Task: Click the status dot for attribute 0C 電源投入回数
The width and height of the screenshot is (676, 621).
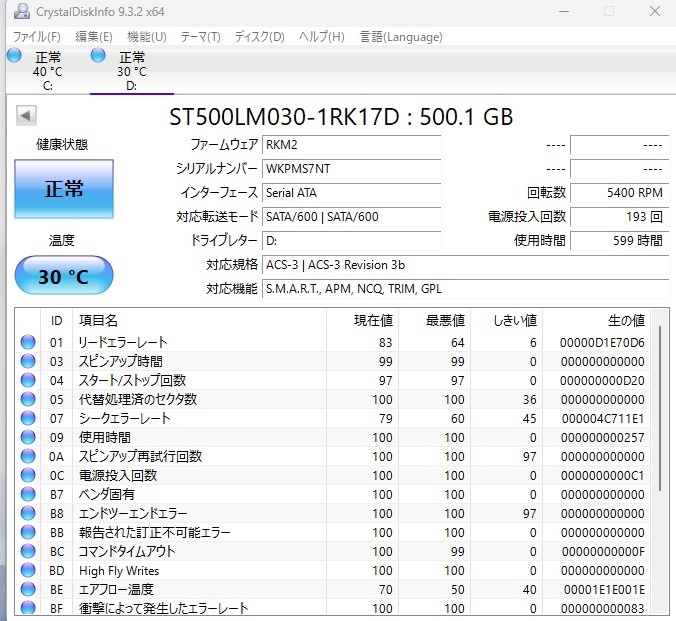Action: 28,475
